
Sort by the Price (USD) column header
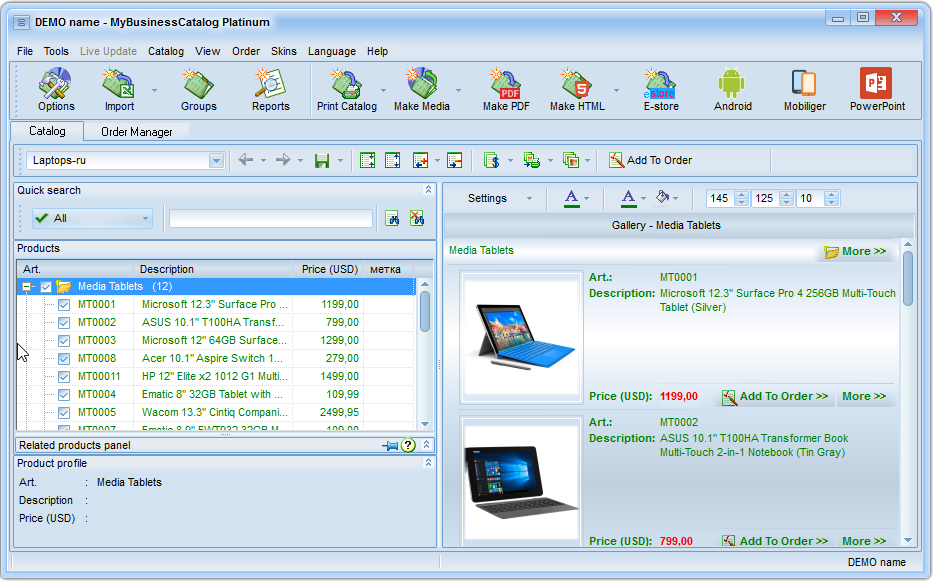click(329, 269)
